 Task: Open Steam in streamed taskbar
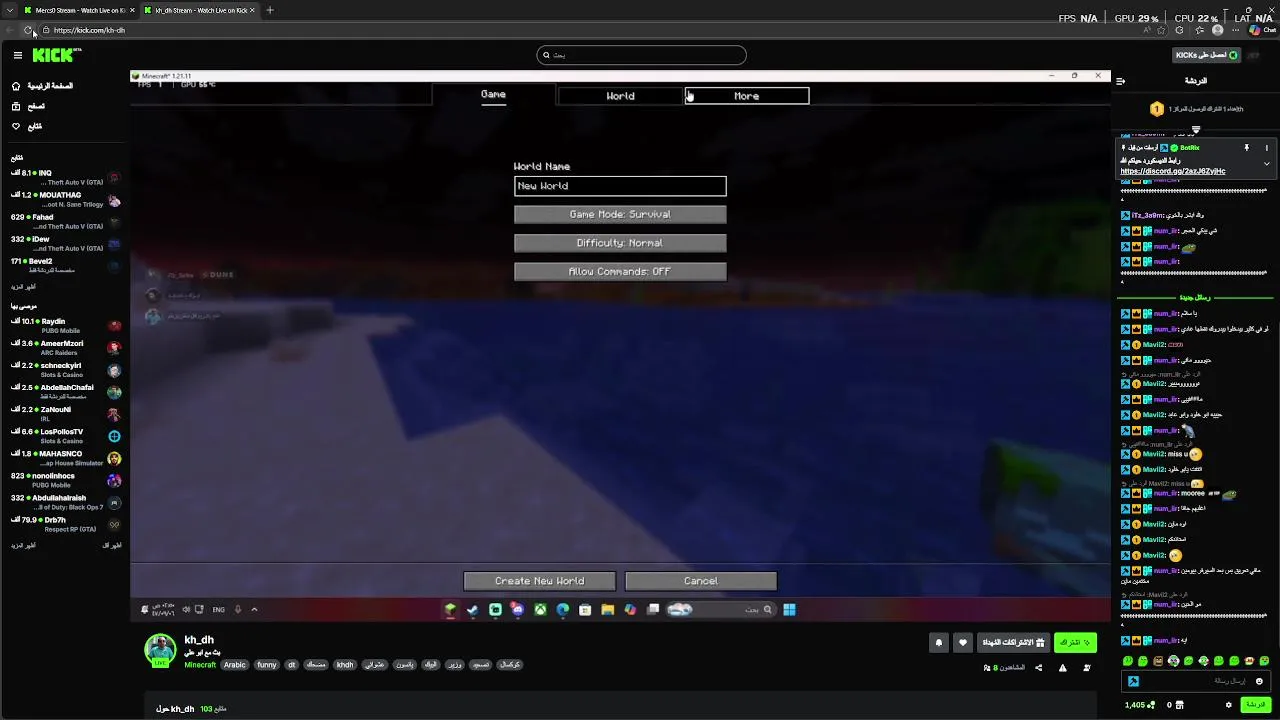click(473, 609)
